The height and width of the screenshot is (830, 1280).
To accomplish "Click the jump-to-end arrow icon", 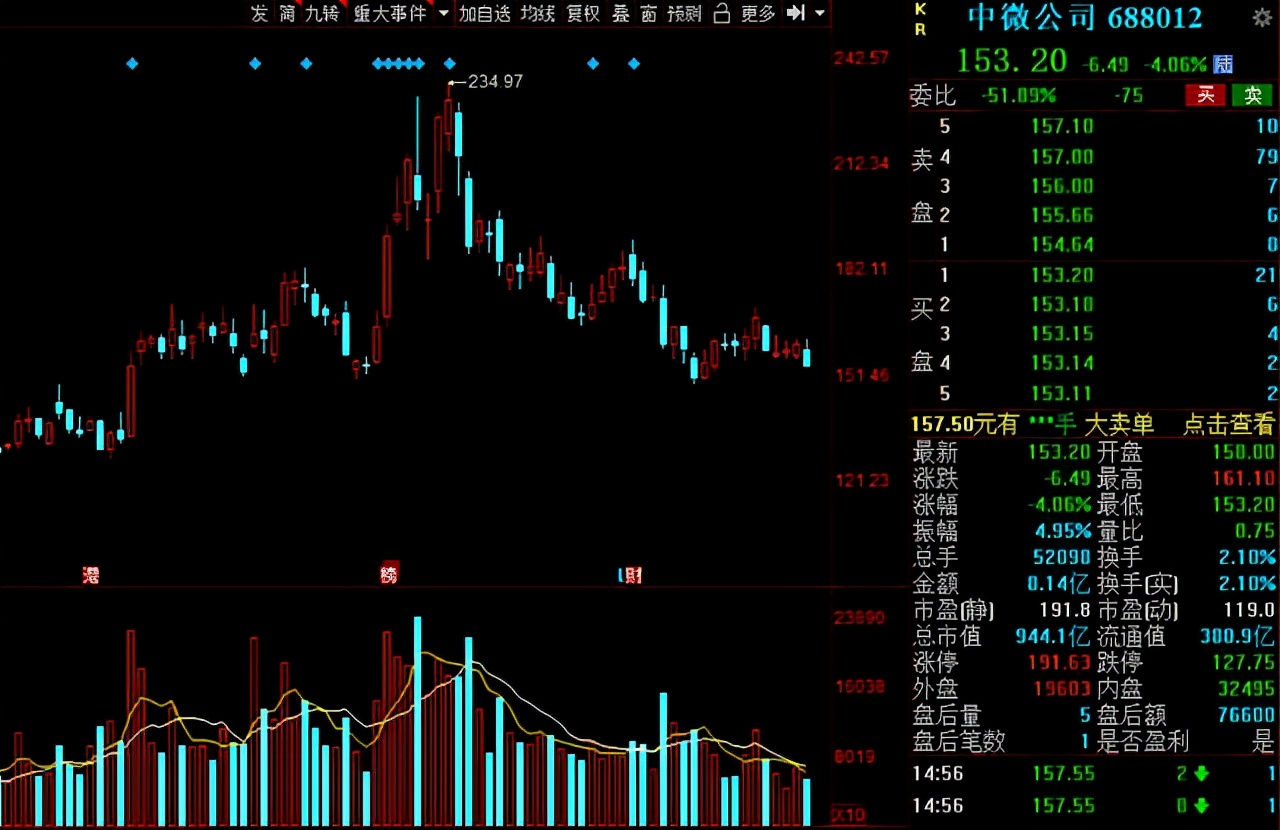I will click(796, 13).
